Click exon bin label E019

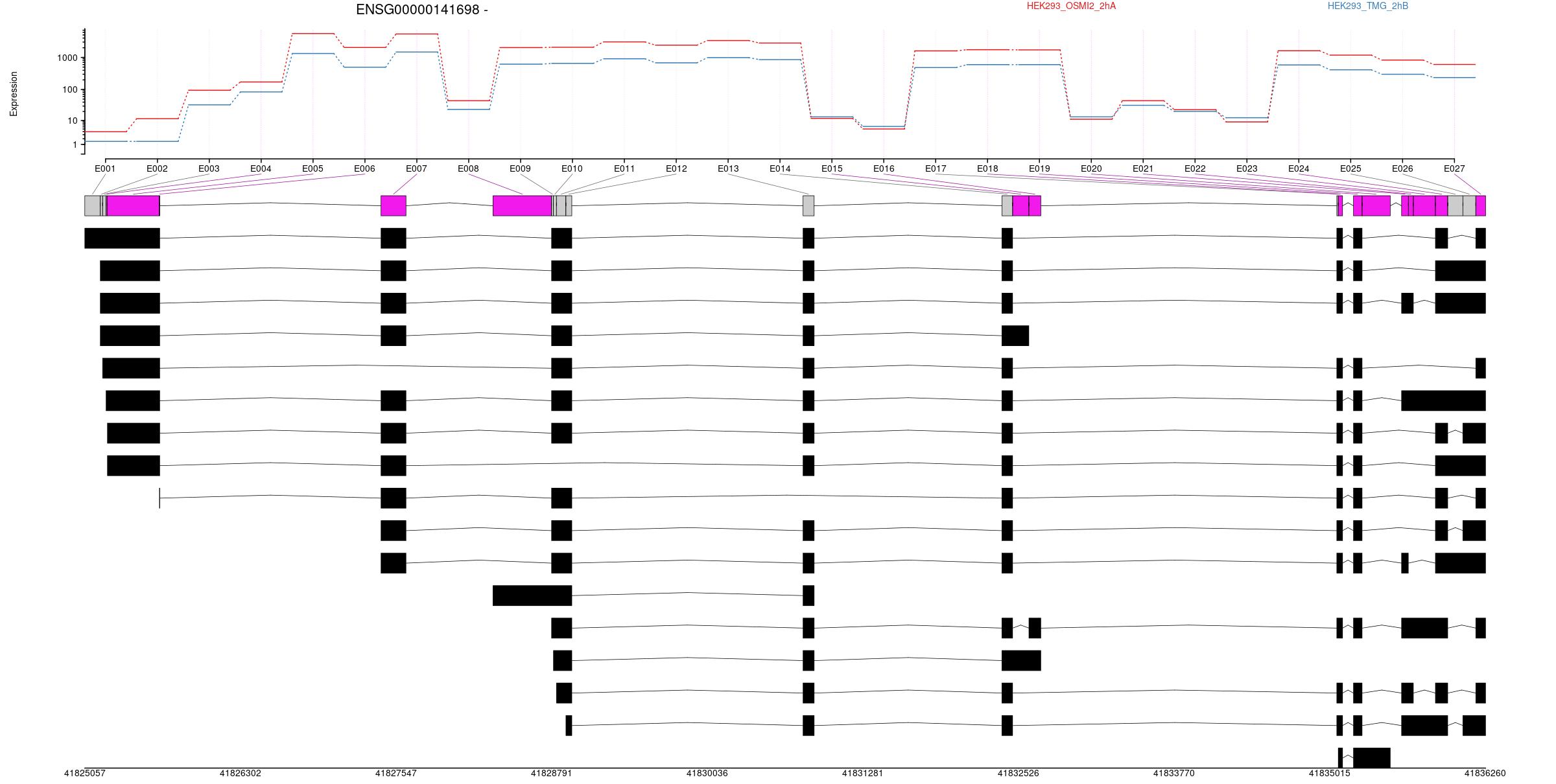click(x=1039, y=168)
